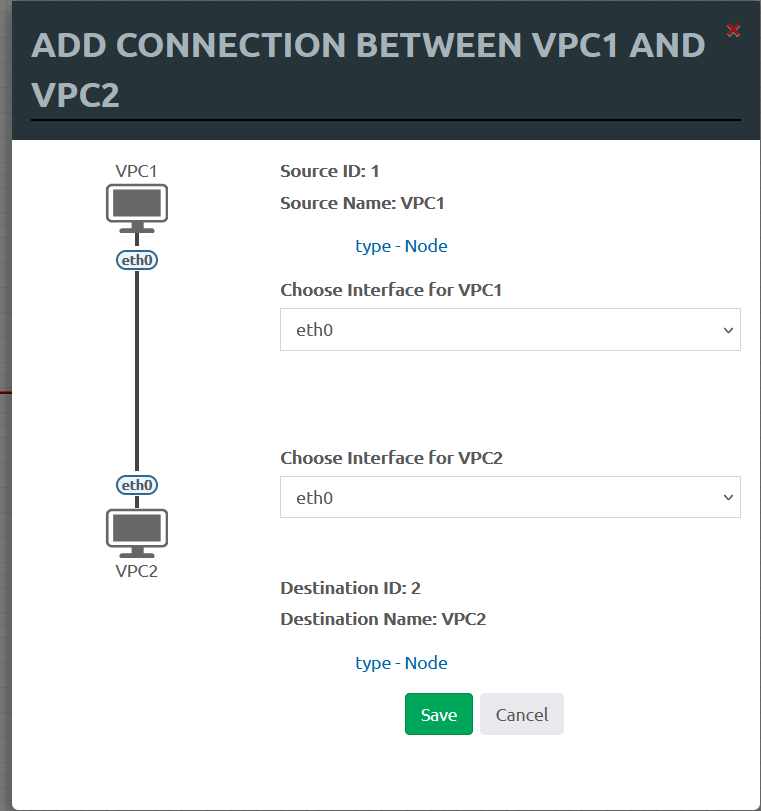The image size is (761, 811).
Task: Cancel adding the connection
Action: pos(521,714)
